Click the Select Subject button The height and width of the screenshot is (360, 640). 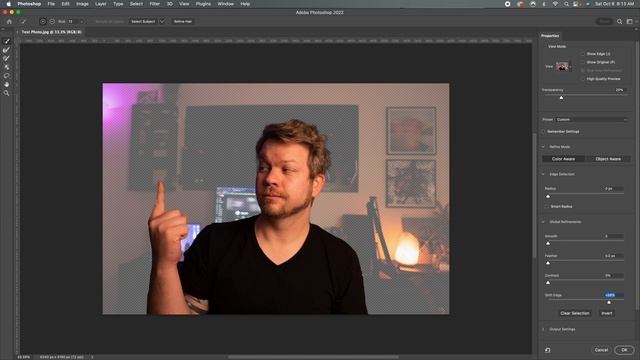(x=143, y=21)
